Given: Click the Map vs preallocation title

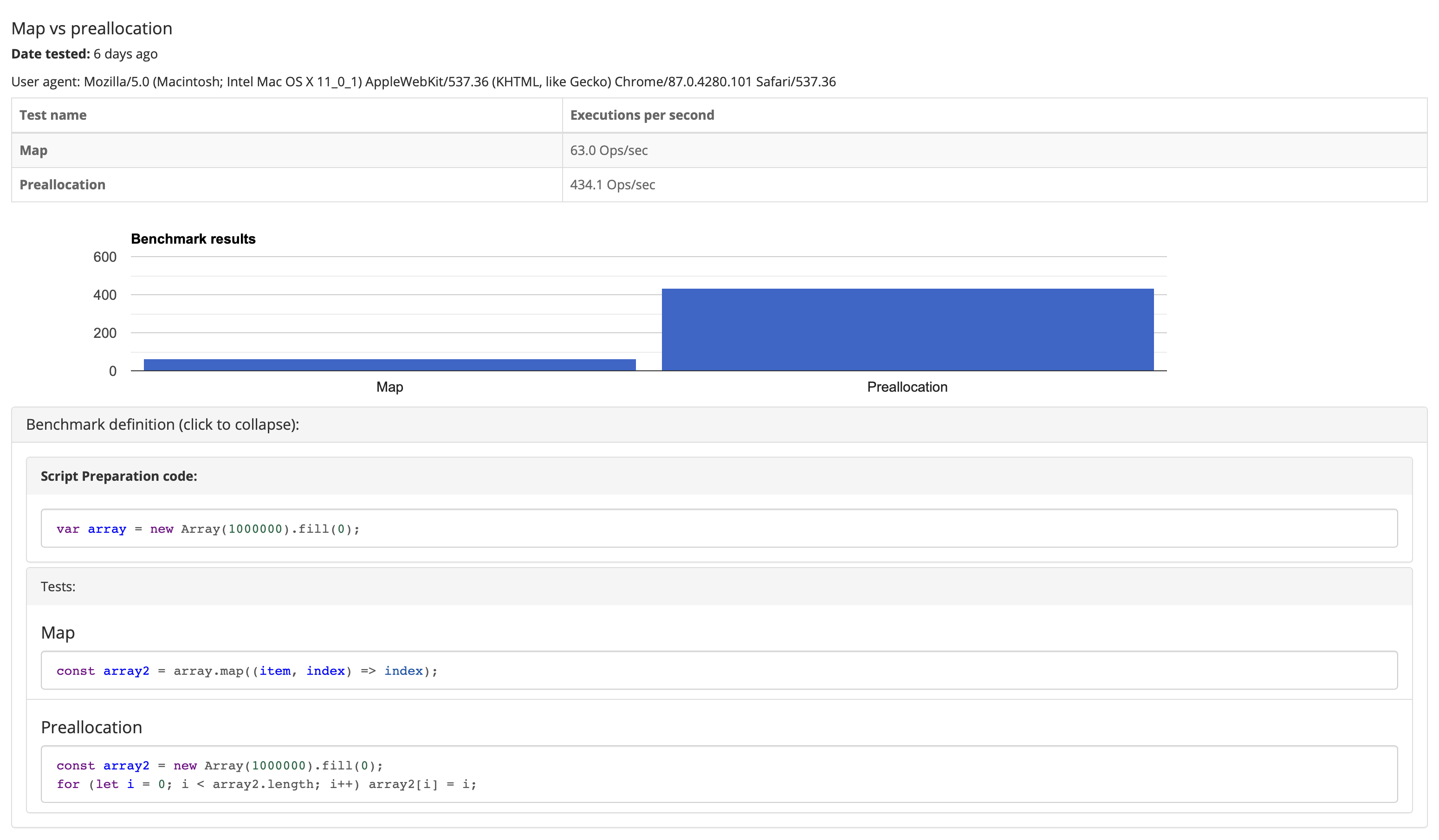Looking at the screenshot, I should 92,28.
